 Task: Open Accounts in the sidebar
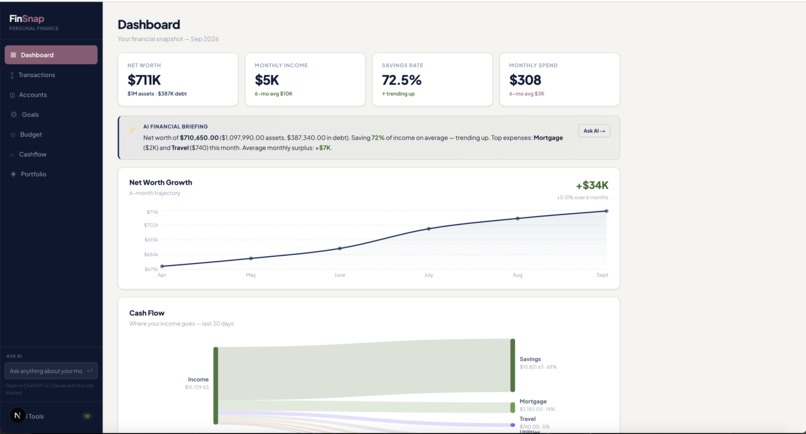coord(51,95)
